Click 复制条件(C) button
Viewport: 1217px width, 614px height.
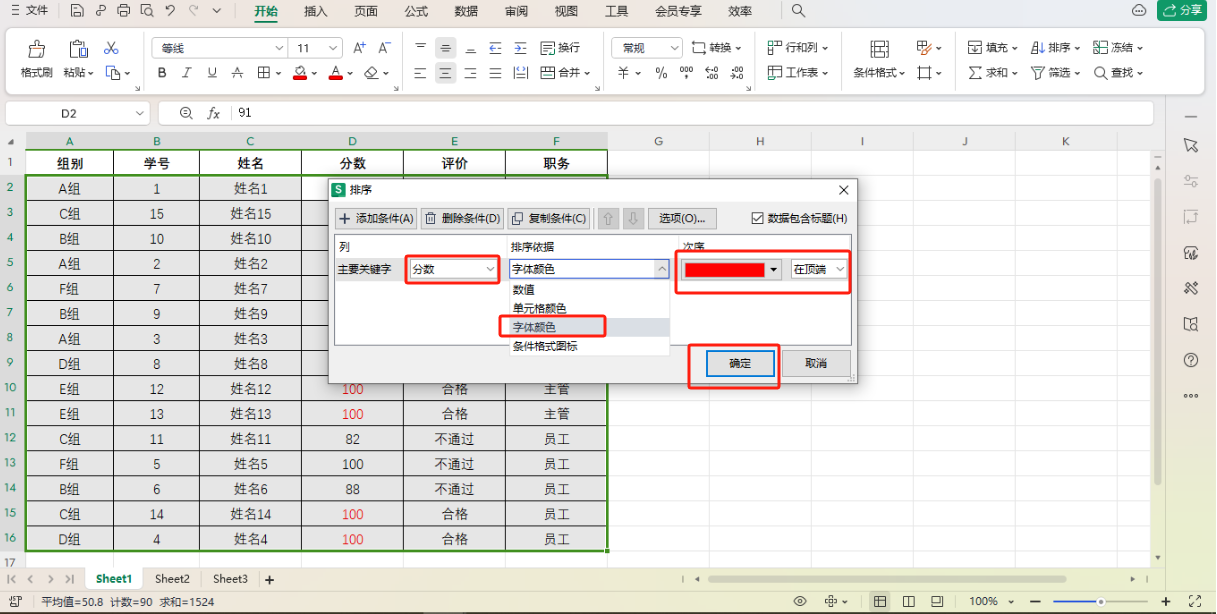pos(548,219)
